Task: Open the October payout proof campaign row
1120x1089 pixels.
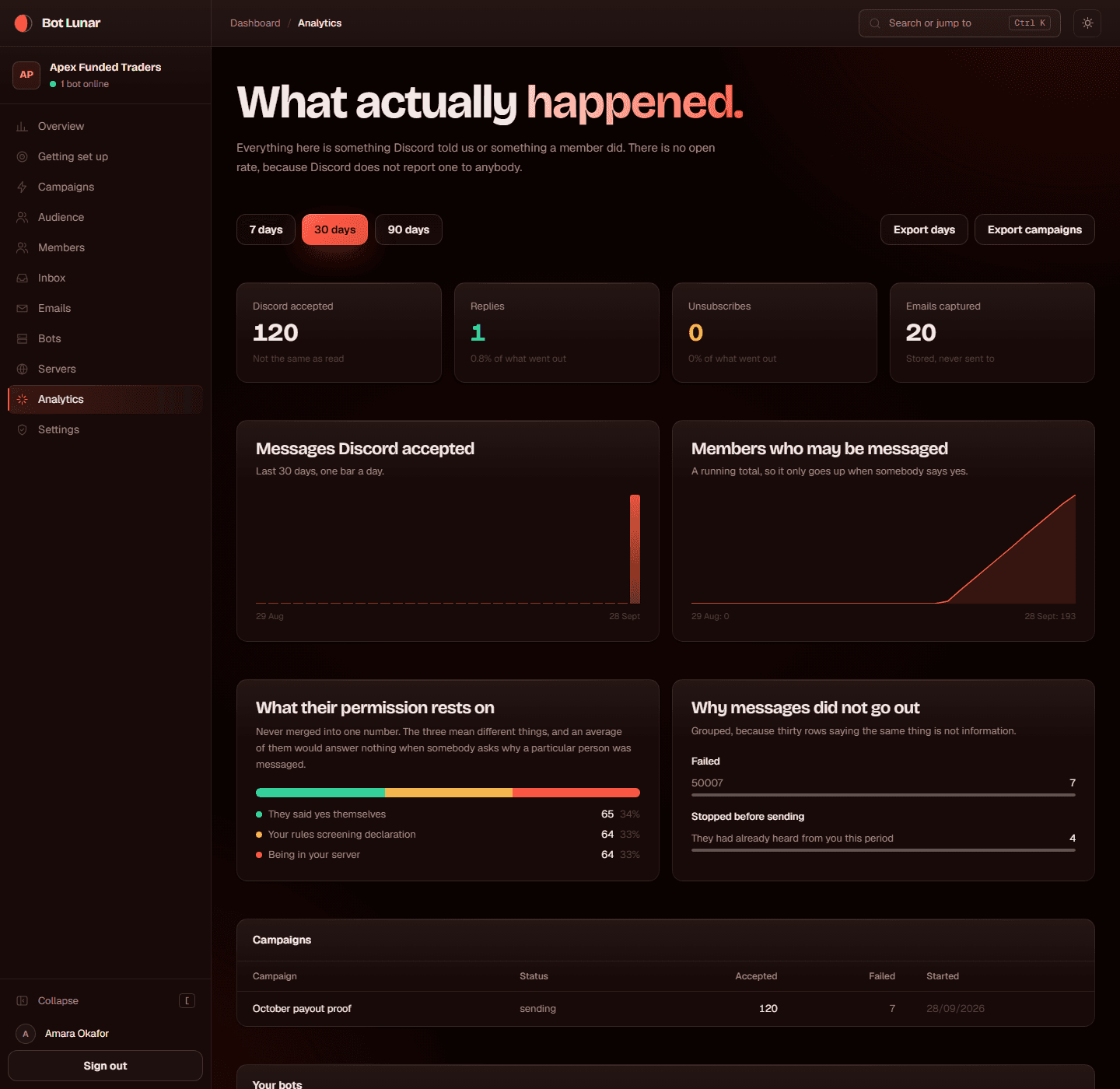Action: click(666, 1009)
